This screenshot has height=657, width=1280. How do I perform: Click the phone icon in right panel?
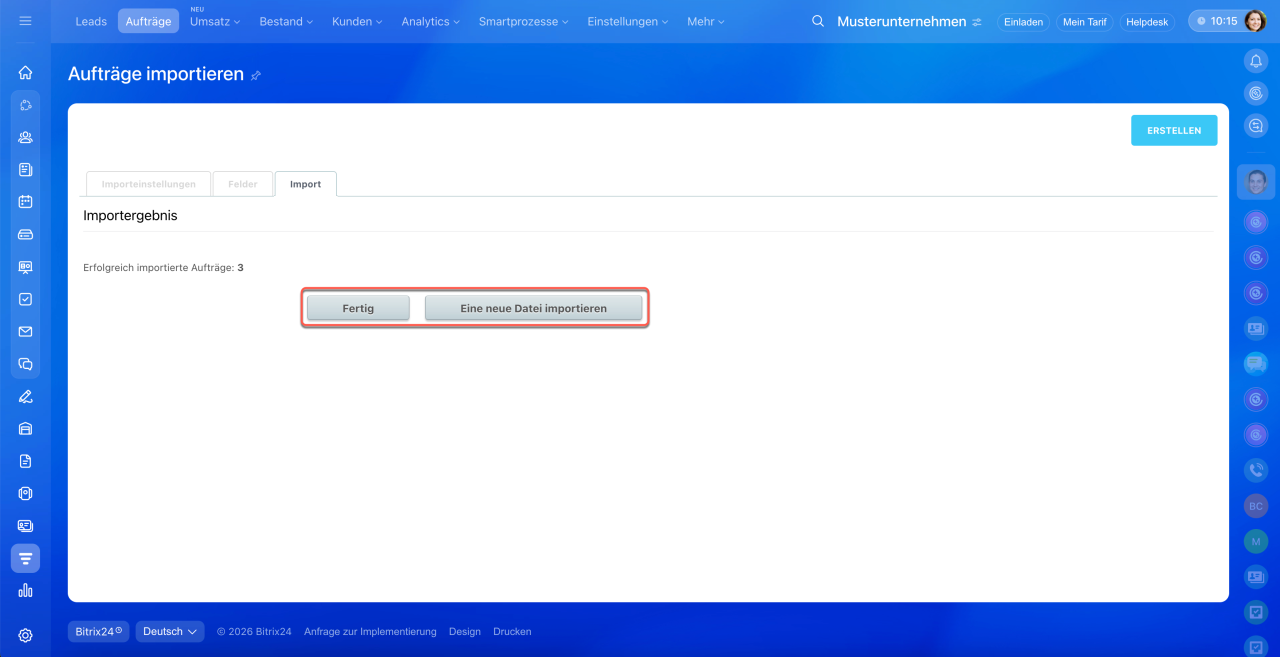pos(1256,469)
